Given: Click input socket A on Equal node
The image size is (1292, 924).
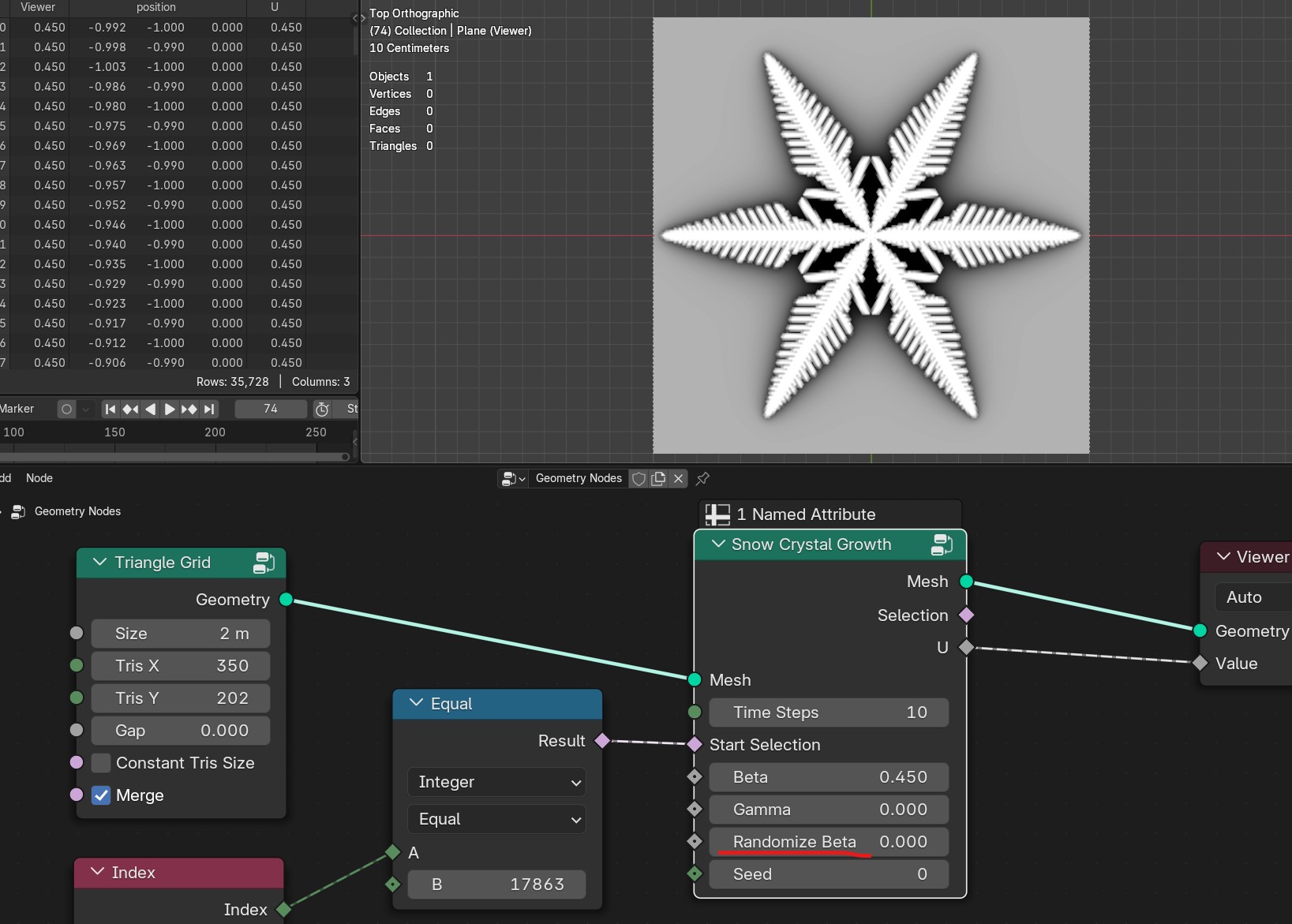Looking at the screenshot, I should (x=393, y=852).
